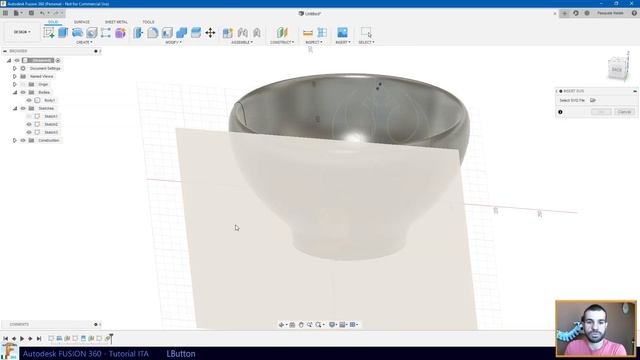Collapse the Sketches folder
Image resolution: width=640 pixels, height=360 pixels.
click(x=15, y=108)
